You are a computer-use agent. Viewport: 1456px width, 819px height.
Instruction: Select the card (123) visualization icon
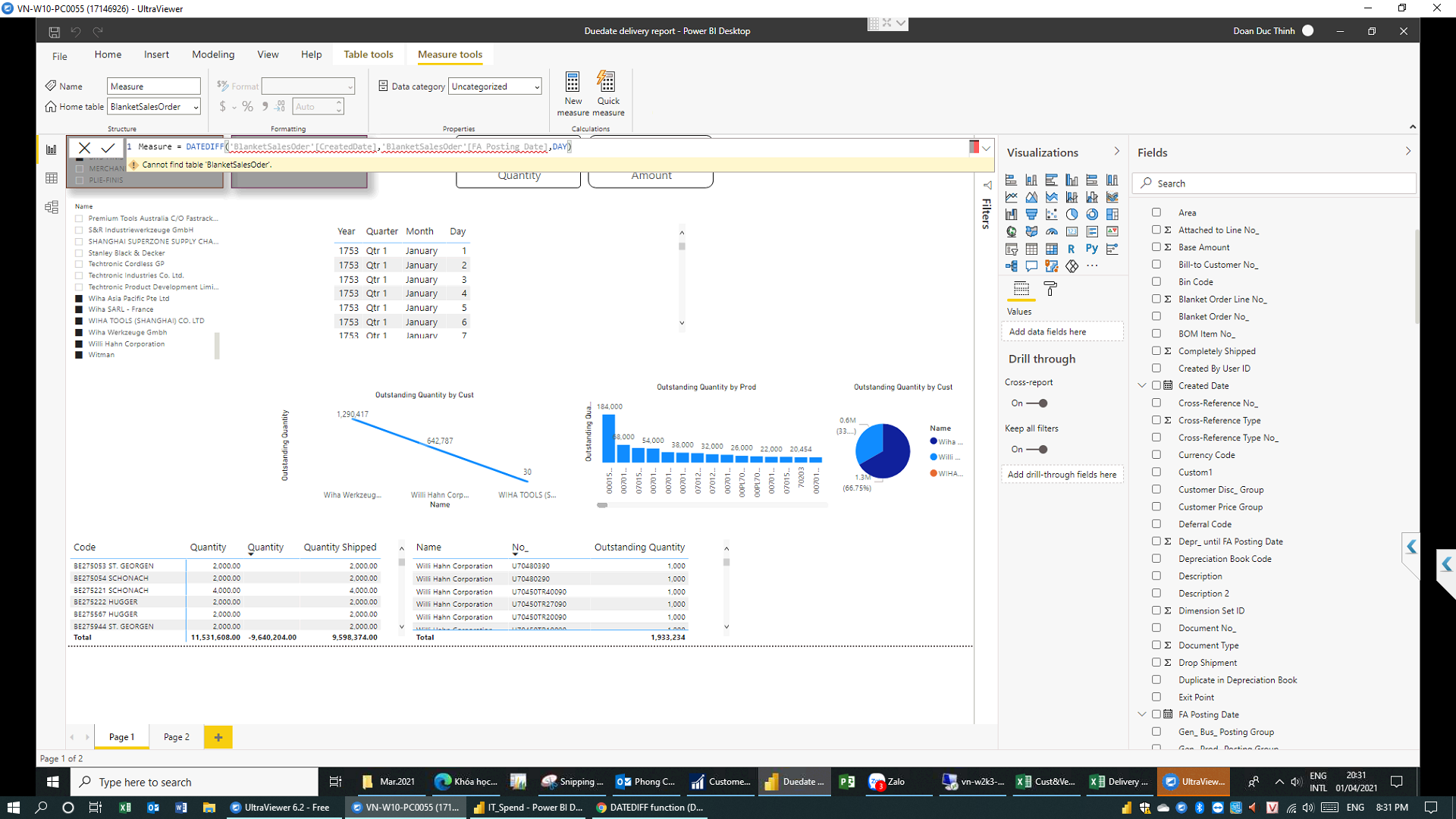coord(1072,231)
